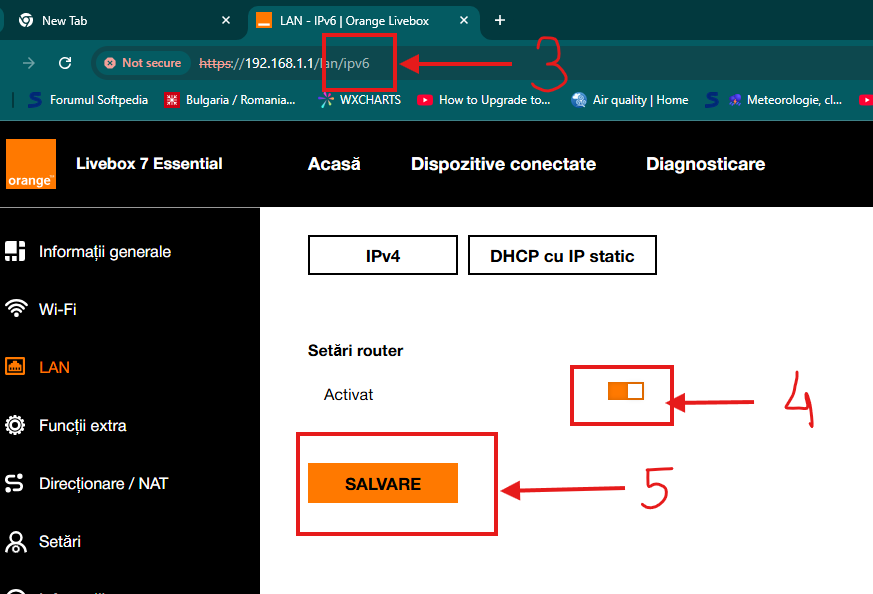Click the Direcționare / NAT icon

(x=14, y=483)
